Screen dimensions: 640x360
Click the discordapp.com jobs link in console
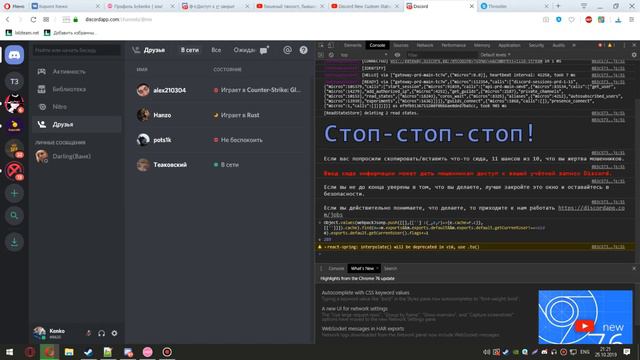(591, 208)
